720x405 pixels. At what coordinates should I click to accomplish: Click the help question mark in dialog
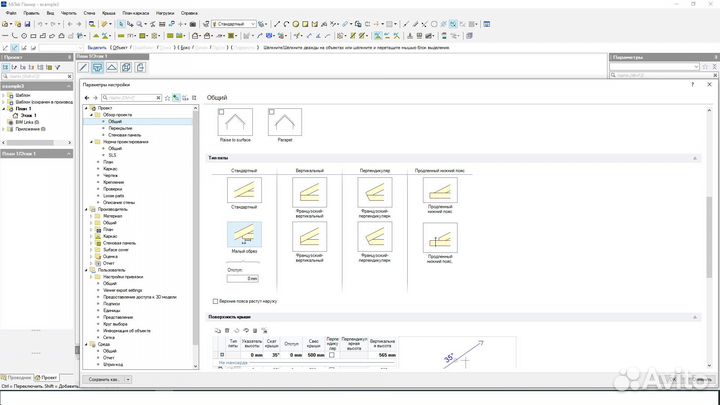pyautogui.click(x=693, y=85)
